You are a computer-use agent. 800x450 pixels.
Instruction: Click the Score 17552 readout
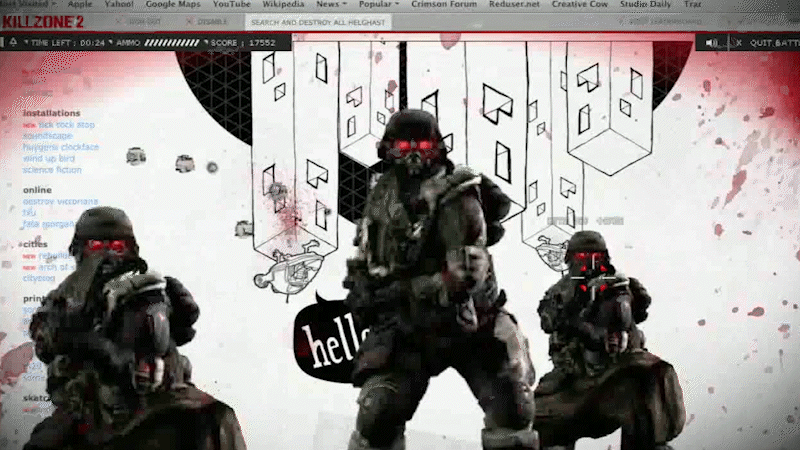coord(243,43)
